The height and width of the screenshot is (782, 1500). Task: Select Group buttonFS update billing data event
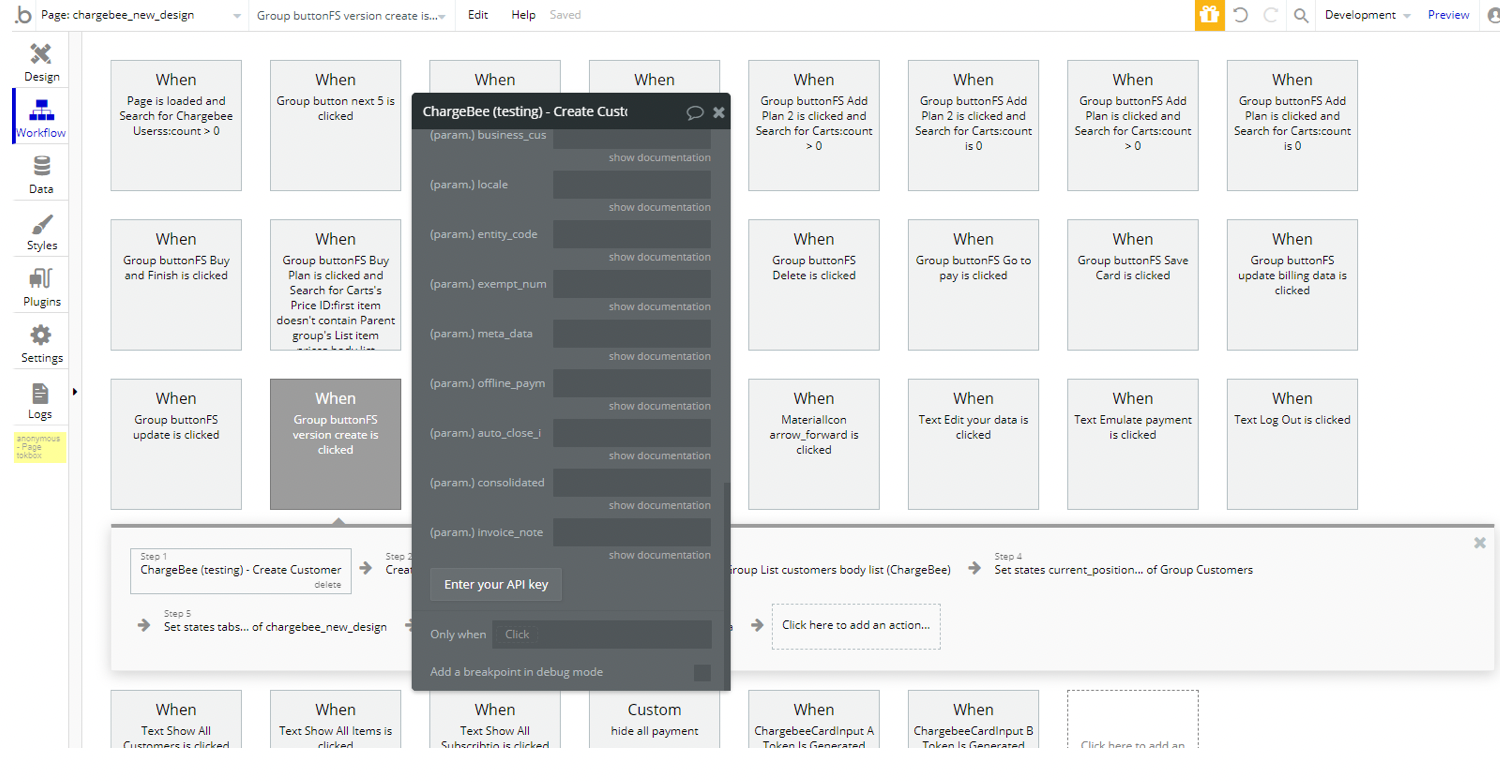1292,285
